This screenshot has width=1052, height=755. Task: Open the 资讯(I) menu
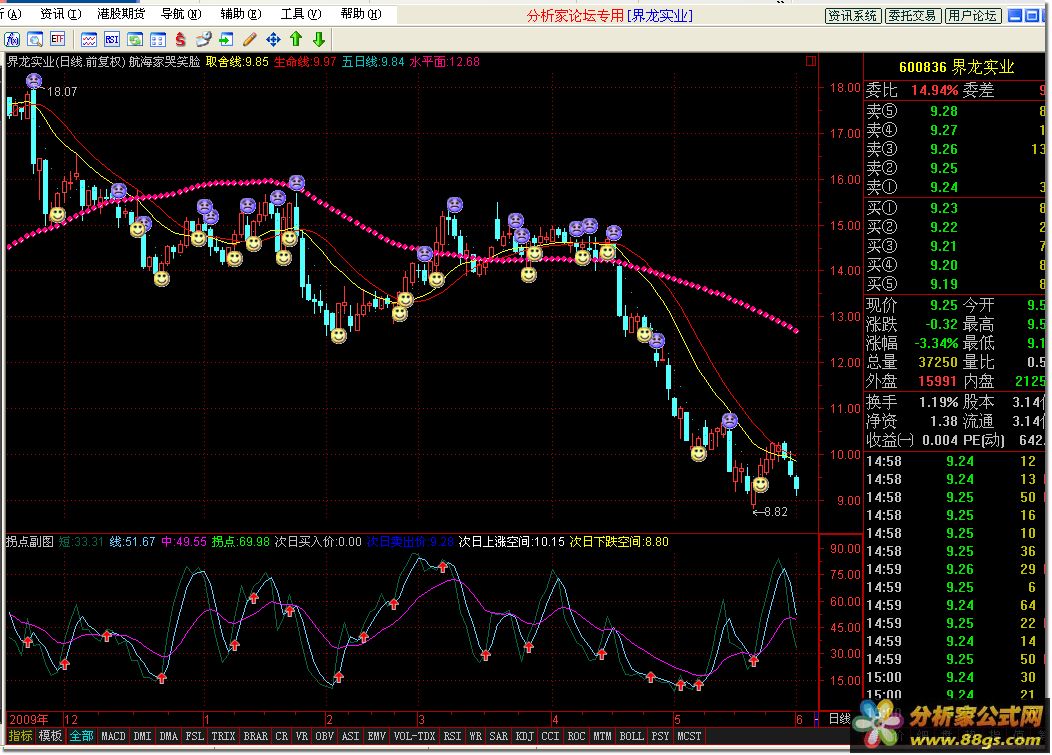(x=60, y=14)
